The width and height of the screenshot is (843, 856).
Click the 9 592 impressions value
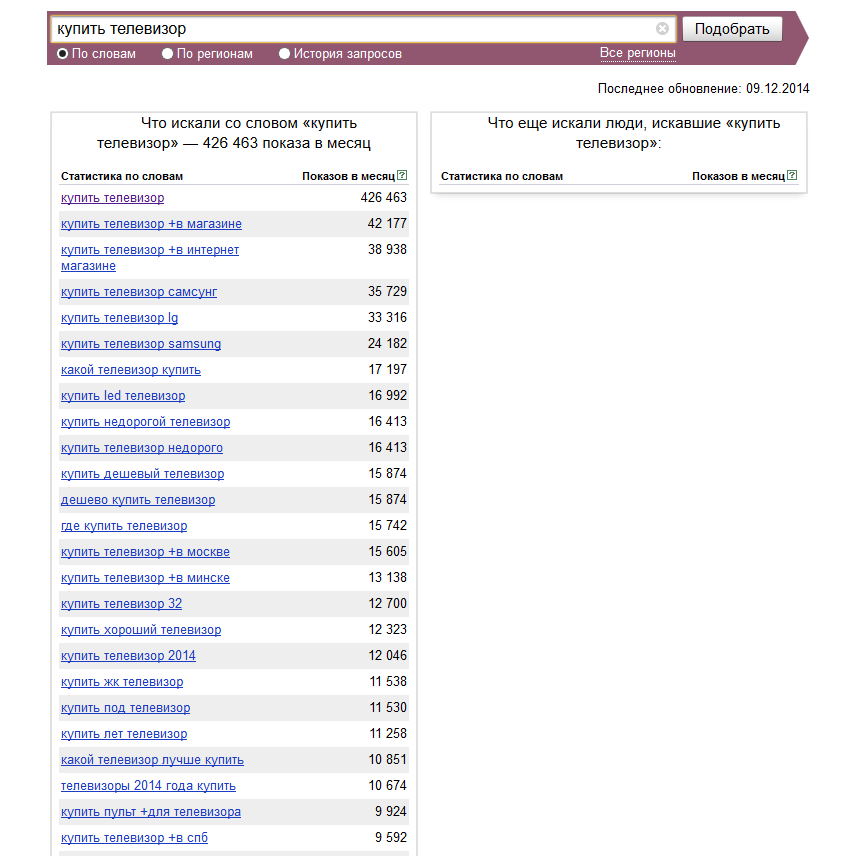tap(390, 838)
